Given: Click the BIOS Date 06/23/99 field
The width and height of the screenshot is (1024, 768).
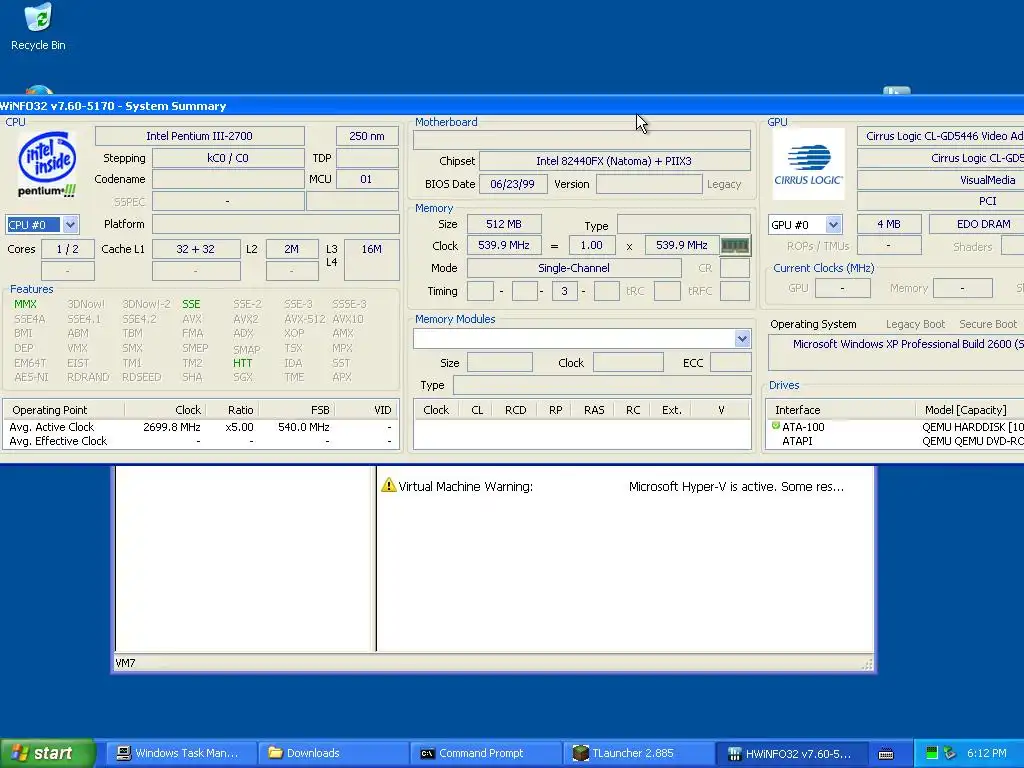Looking at the screenshot, I should 513,184.
